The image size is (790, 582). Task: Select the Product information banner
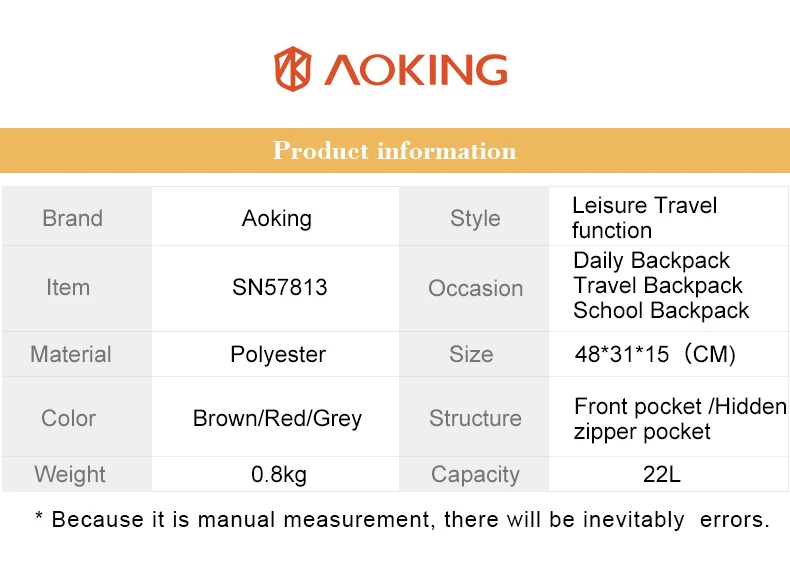tap(395, 151)
